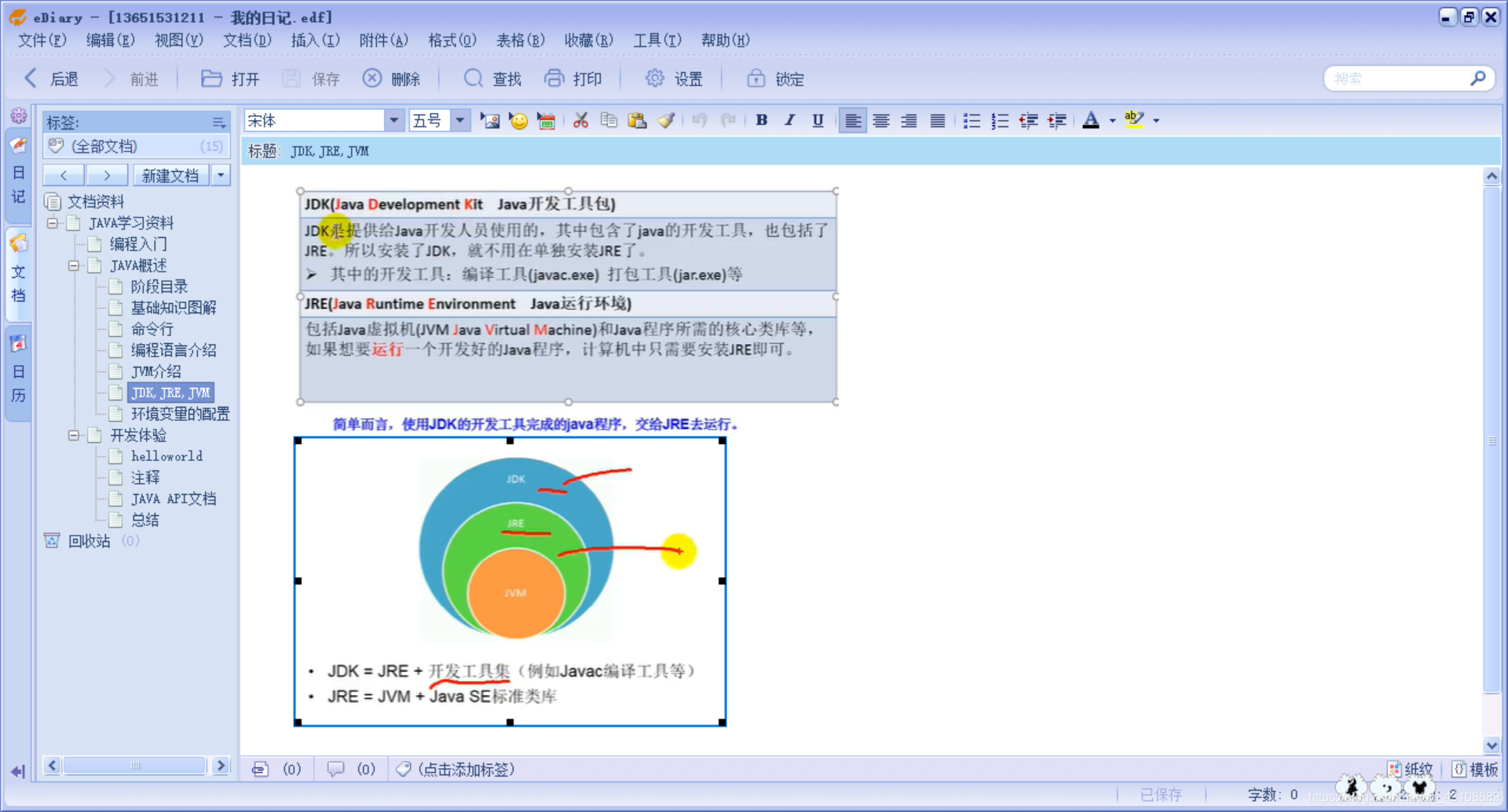Toggle italic formatting
The image size is (1508, 812).
(x=789, y=120)
